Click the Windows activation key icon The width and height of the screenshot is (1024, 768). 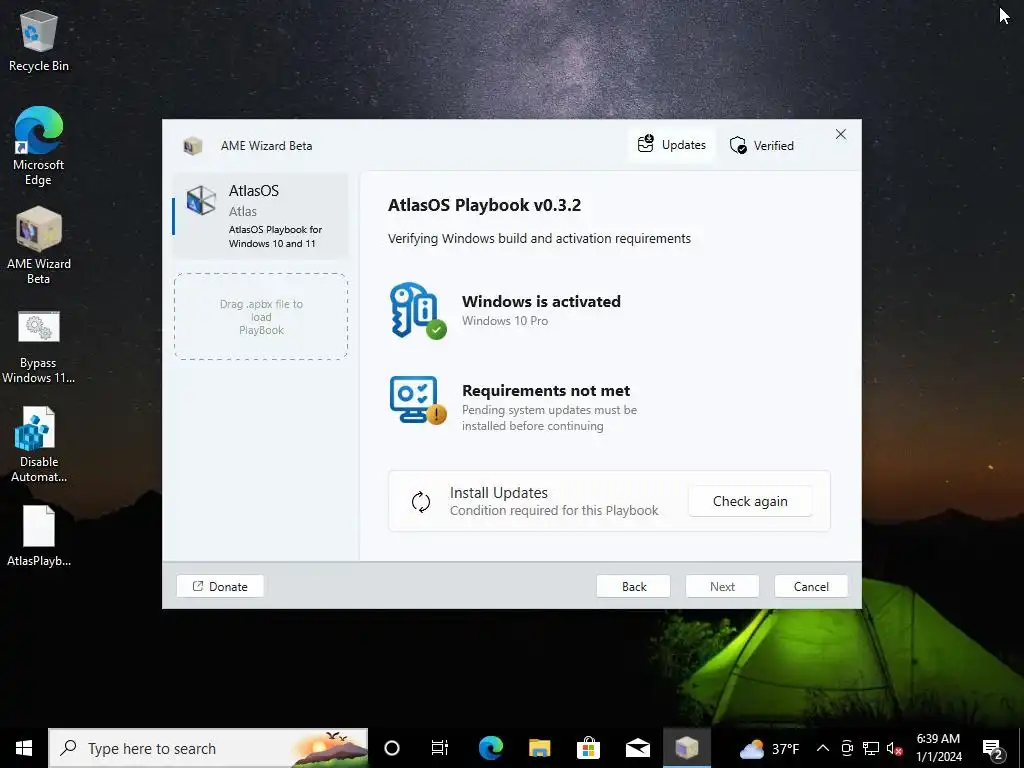[x=417, y=310]
